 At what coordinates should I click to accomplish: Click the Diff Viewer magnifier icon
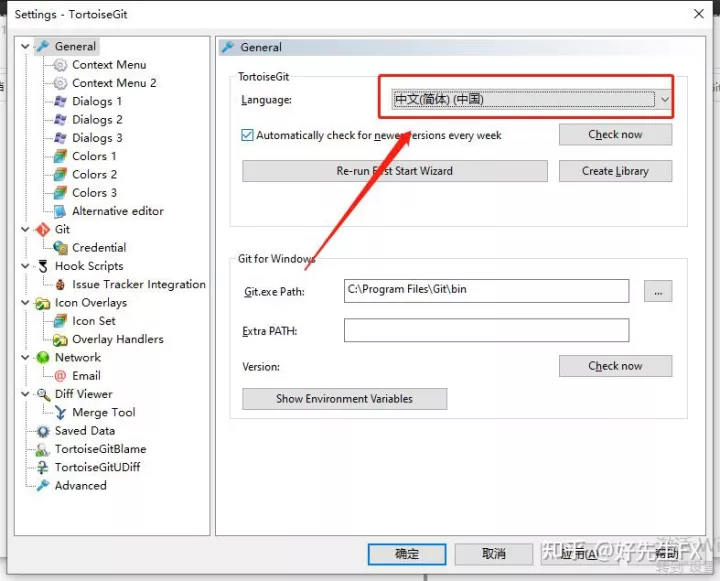point(43,395)
